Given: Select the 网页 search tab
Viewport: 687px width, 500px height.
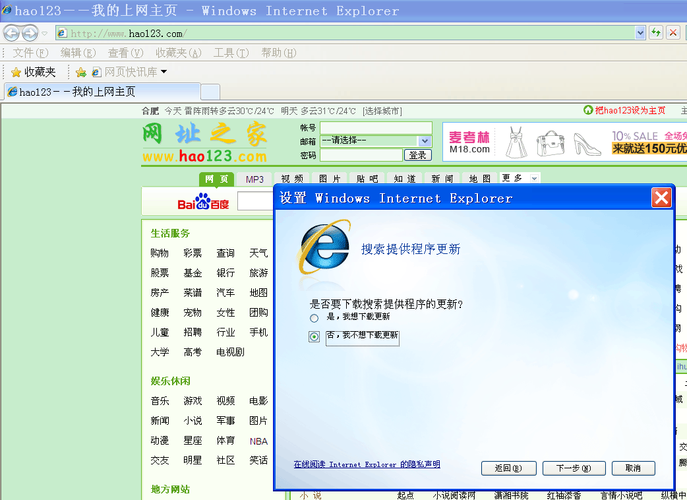Looking at the screenshot, I should [x=216, y=179].
